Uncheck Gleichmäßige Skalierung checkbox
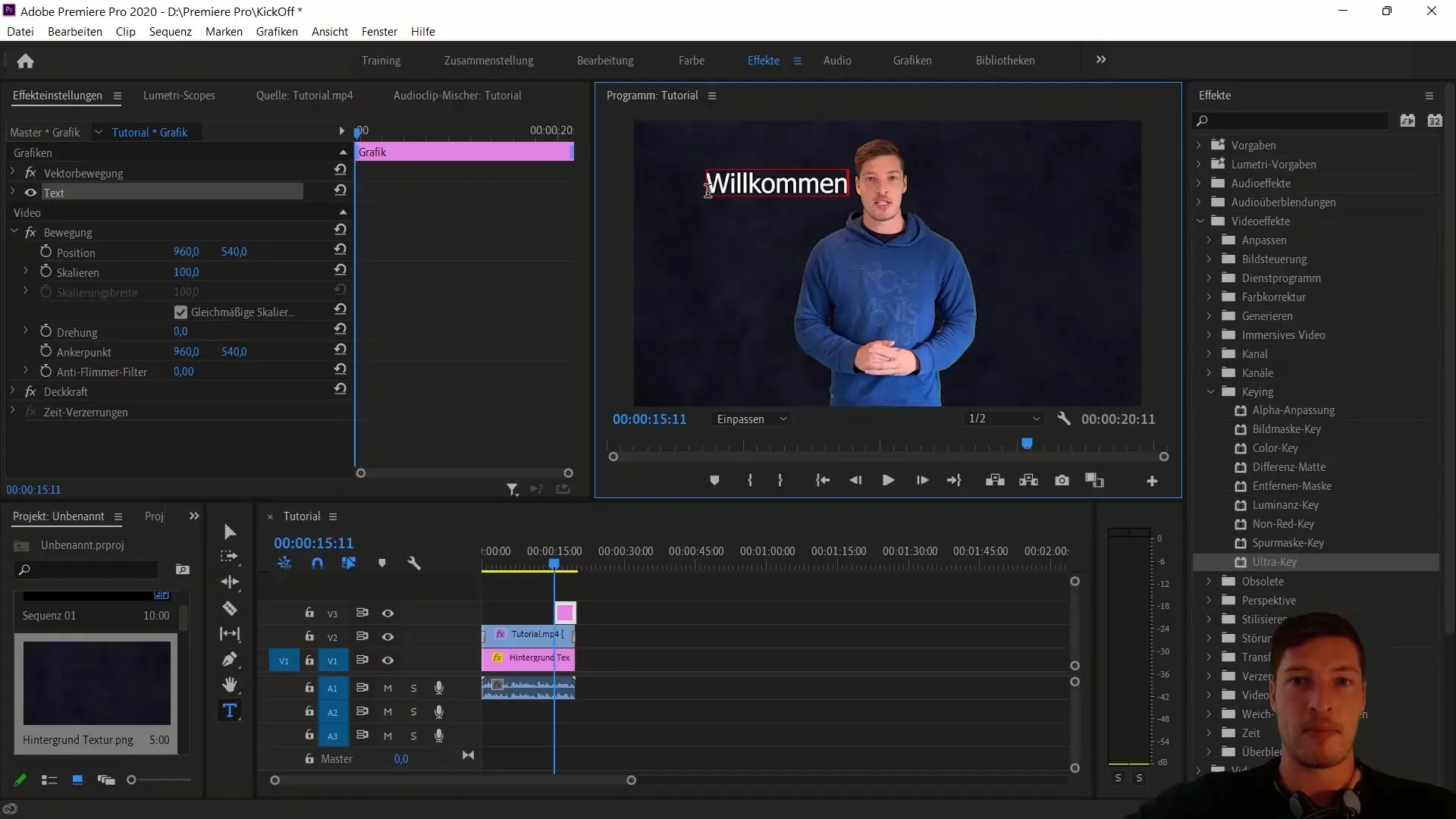The width and height of the screenshot is (1456, 819). [180, 312]
